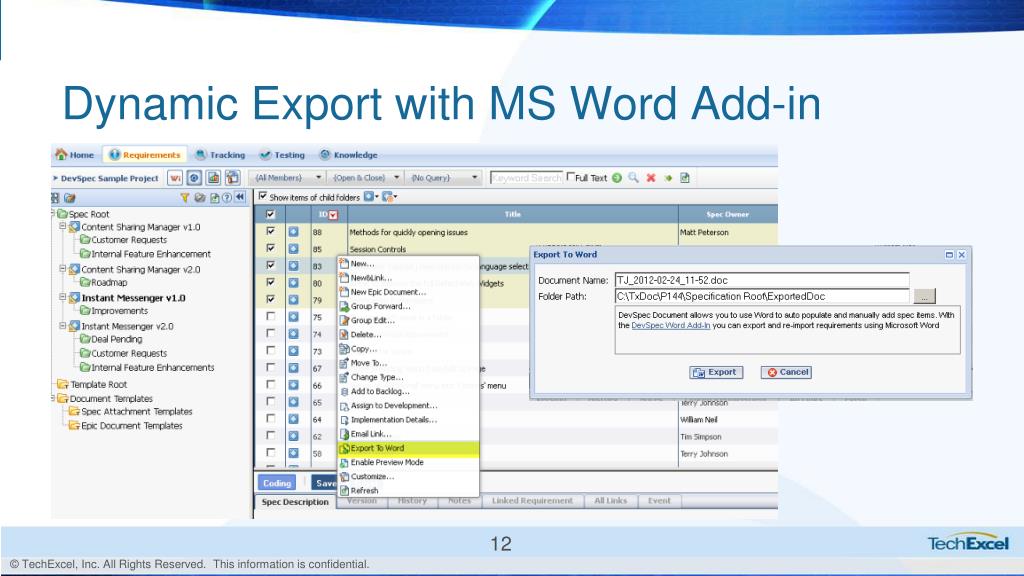Collapse Instant Messenger v1.0 tree node
This screenshot has width=1024, height=576.
coord(63,297)
